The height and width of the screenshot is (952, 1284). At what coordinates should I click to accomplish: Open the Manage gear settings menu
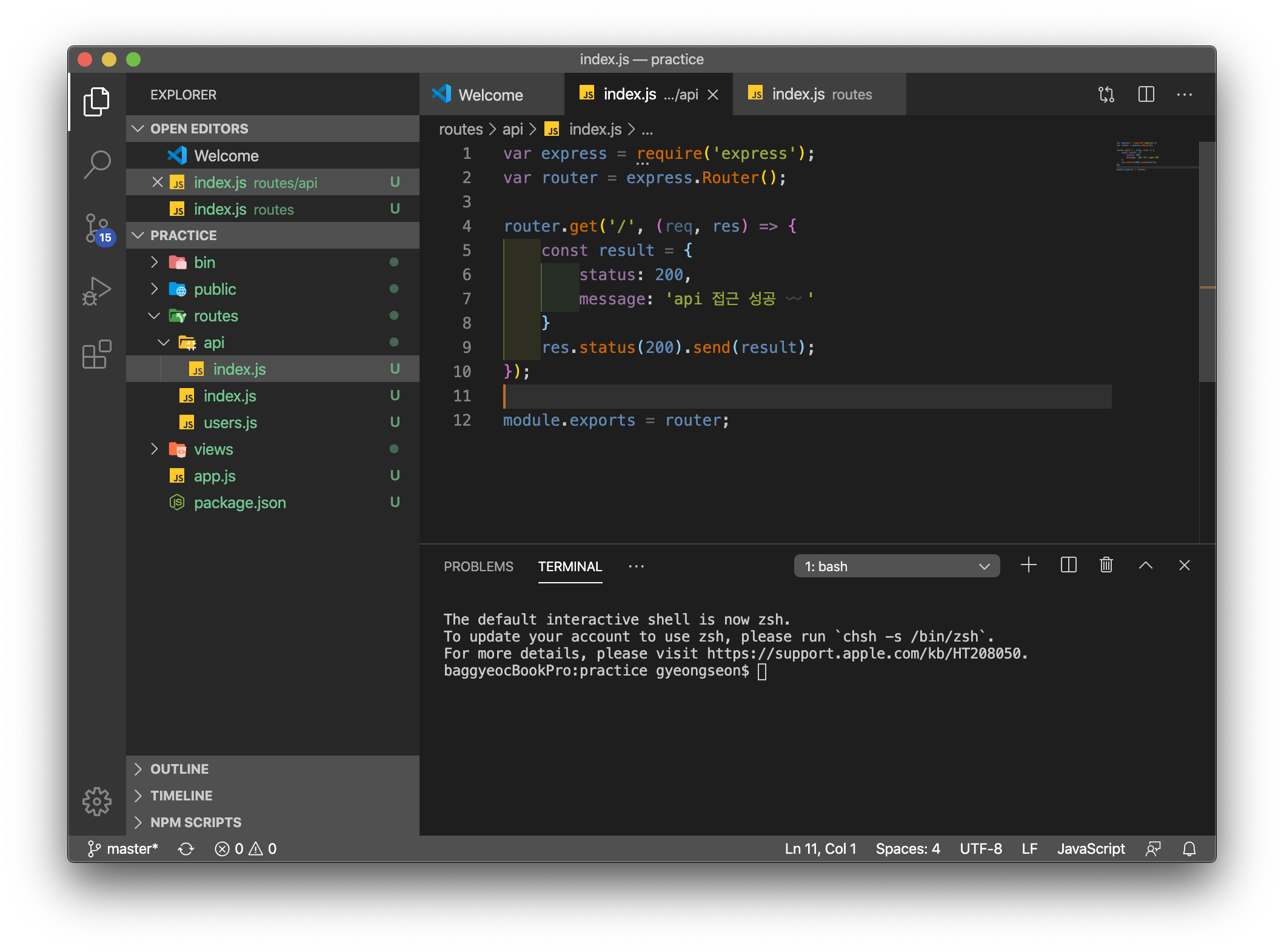(x=97, y=802)
